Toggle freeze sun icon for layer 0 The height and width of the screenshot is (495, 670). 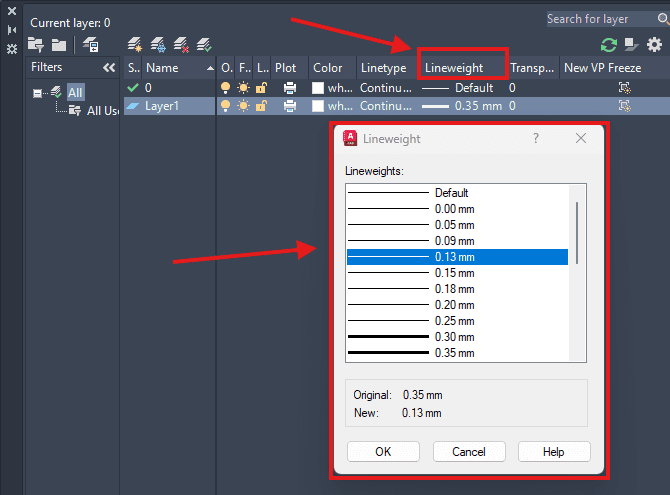point(243,88)
